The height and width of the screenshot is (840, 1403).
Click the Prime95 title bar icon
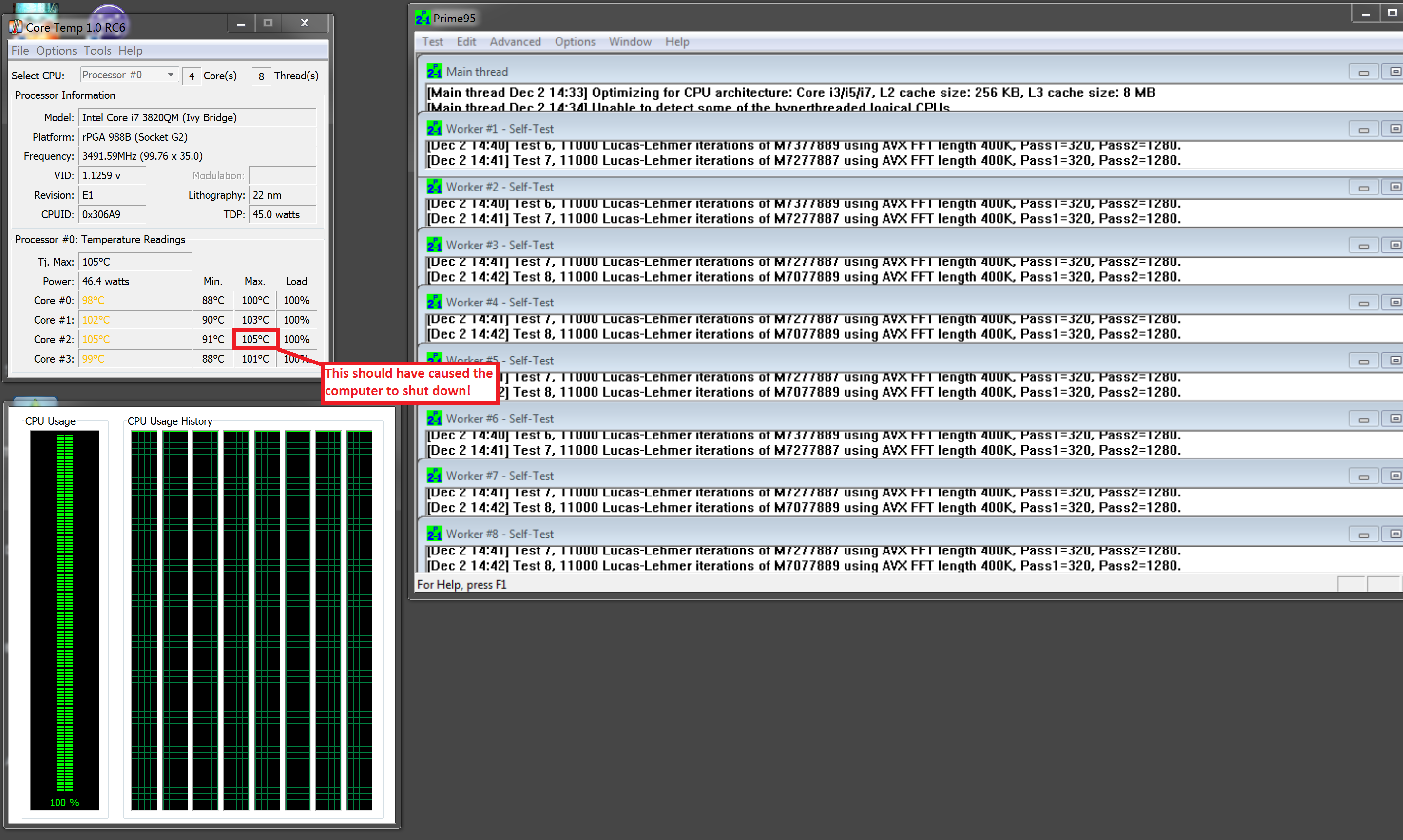click(x=423, y=18)
